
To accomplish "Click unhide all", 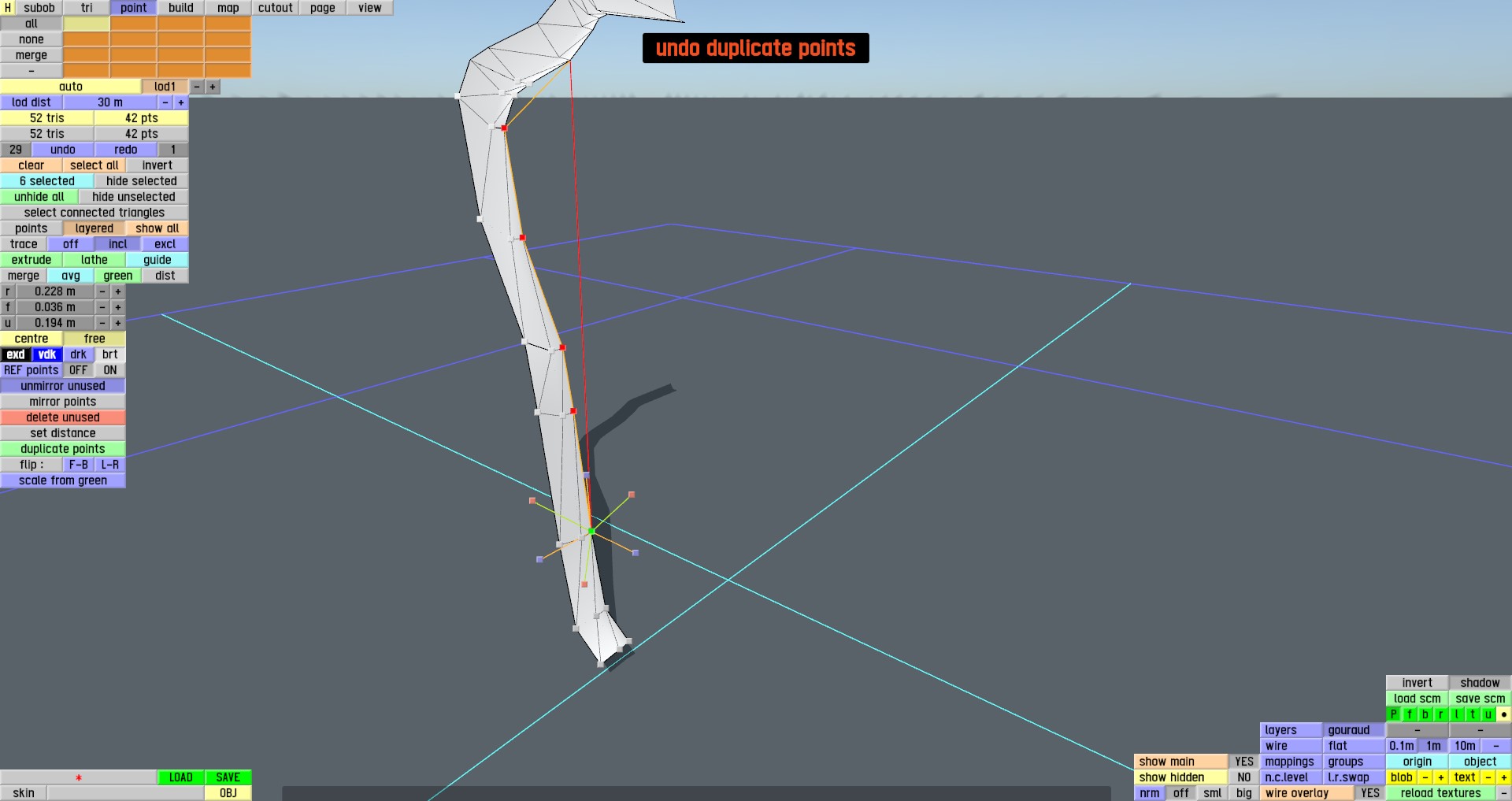I will pyautogui.click(x=39, y=197).
